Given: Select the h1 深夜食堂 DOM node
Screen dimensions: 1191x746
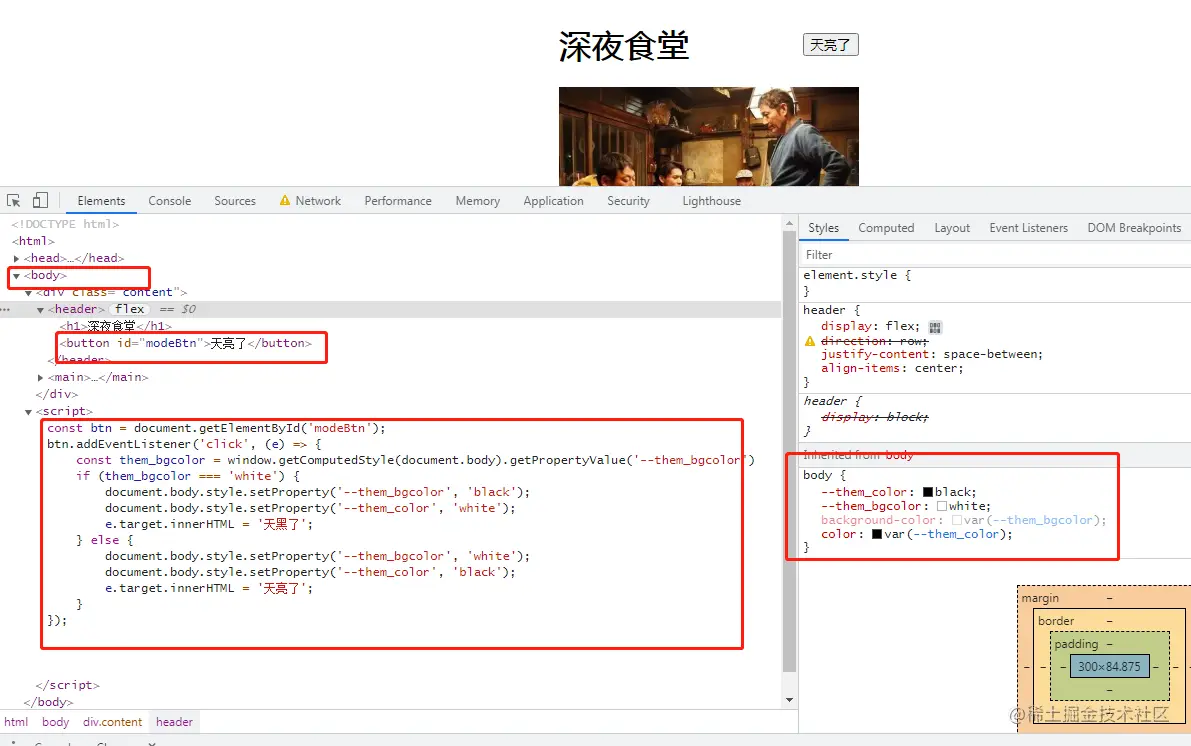Looking at the screenshot, I should tap(116, 327).
